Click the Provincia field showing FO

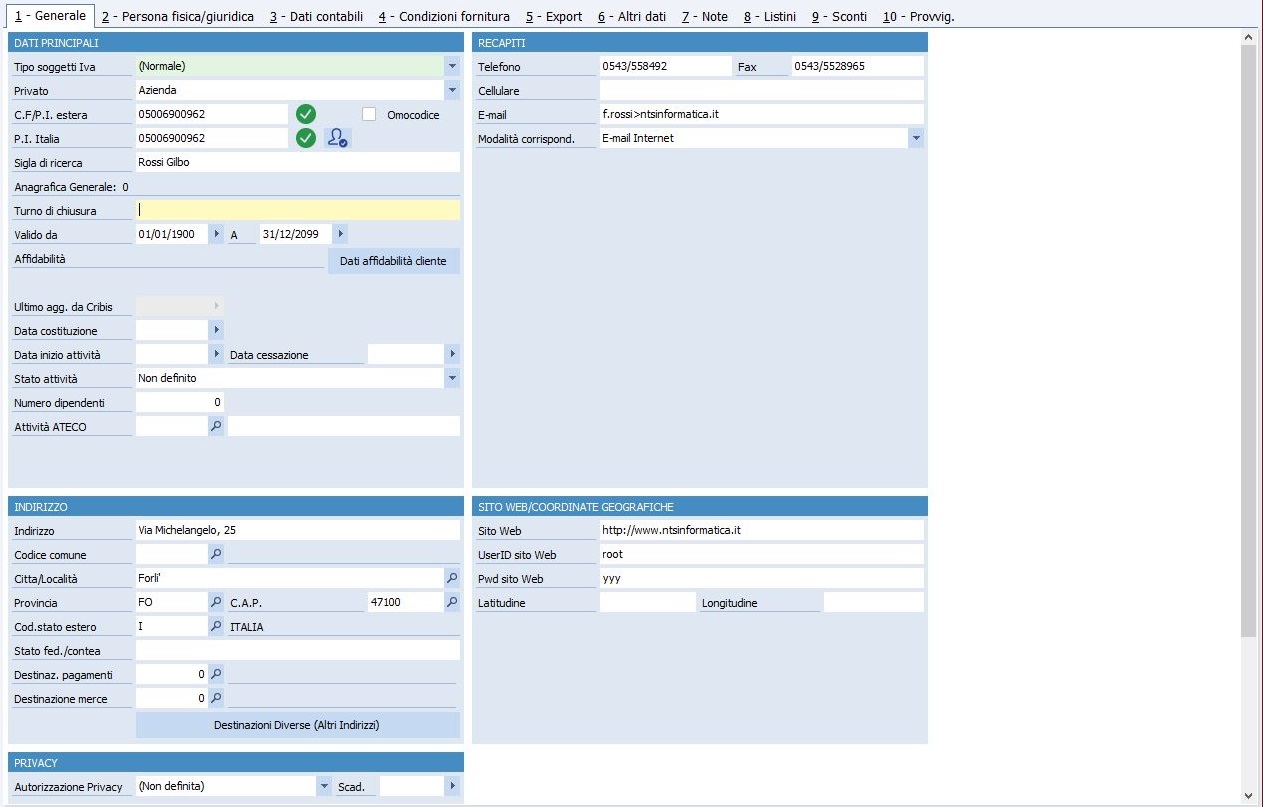coord(172,602)
